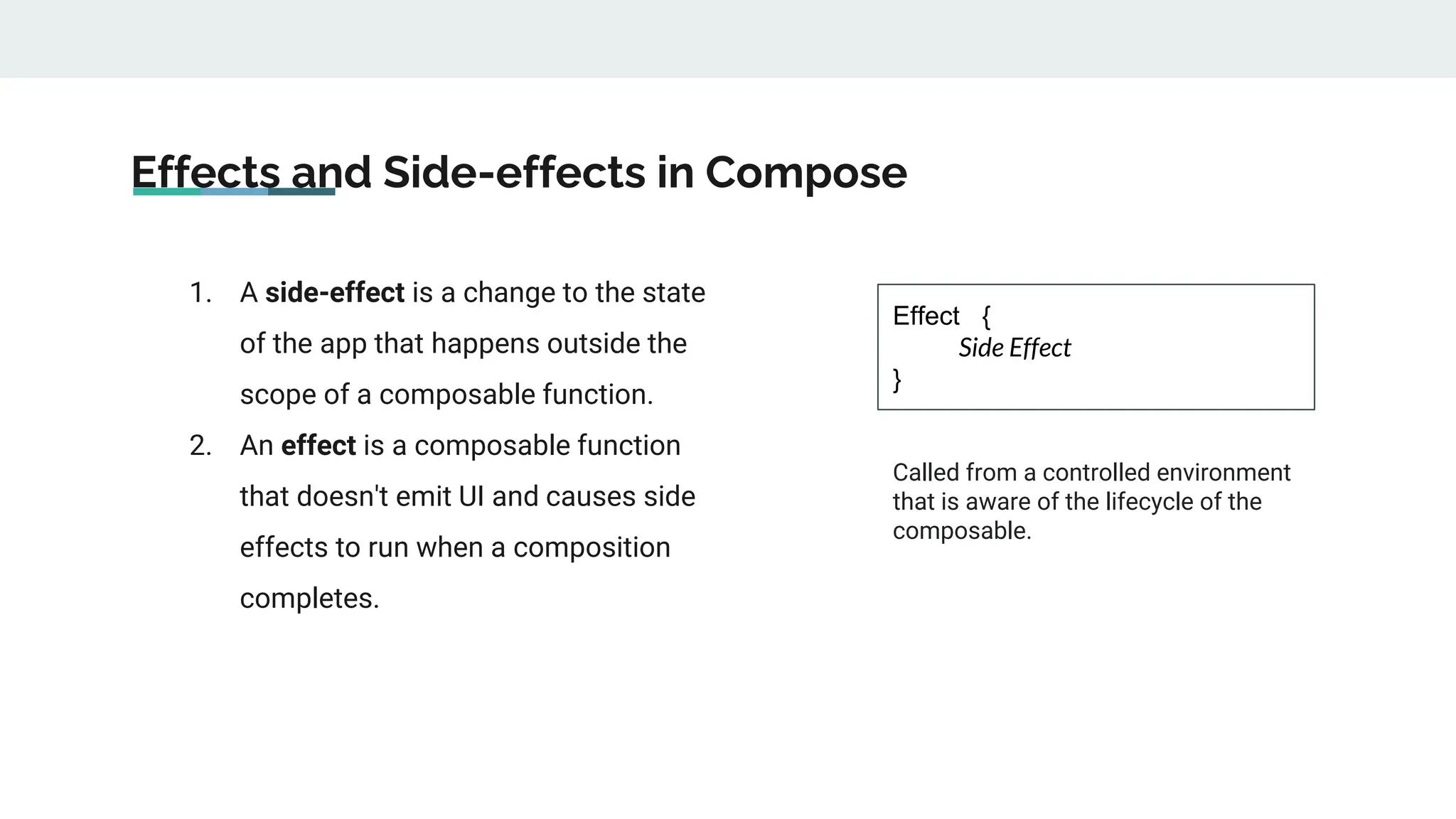Click the gray header band at top

point(728,38)
